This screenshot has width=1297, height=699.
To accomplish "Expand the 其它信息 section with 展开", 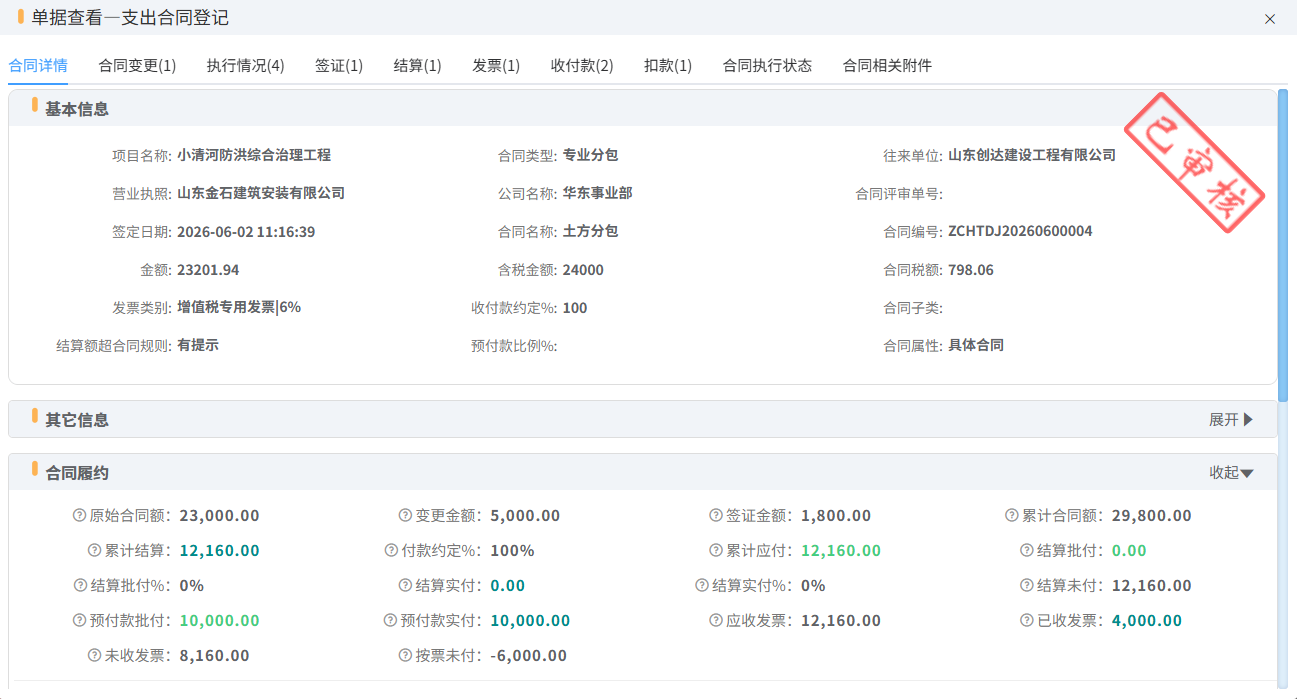I will [x=1231, y=420].
